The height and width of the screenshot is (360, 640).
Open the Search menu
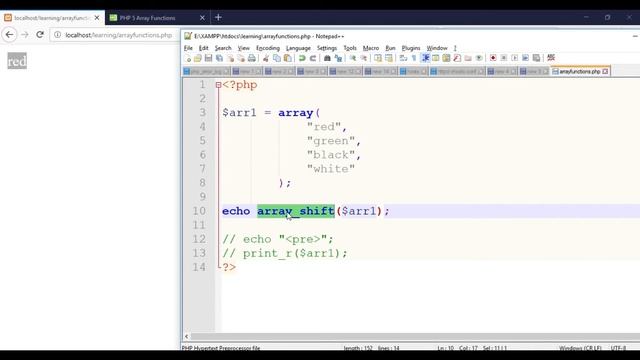click(223, 48)
